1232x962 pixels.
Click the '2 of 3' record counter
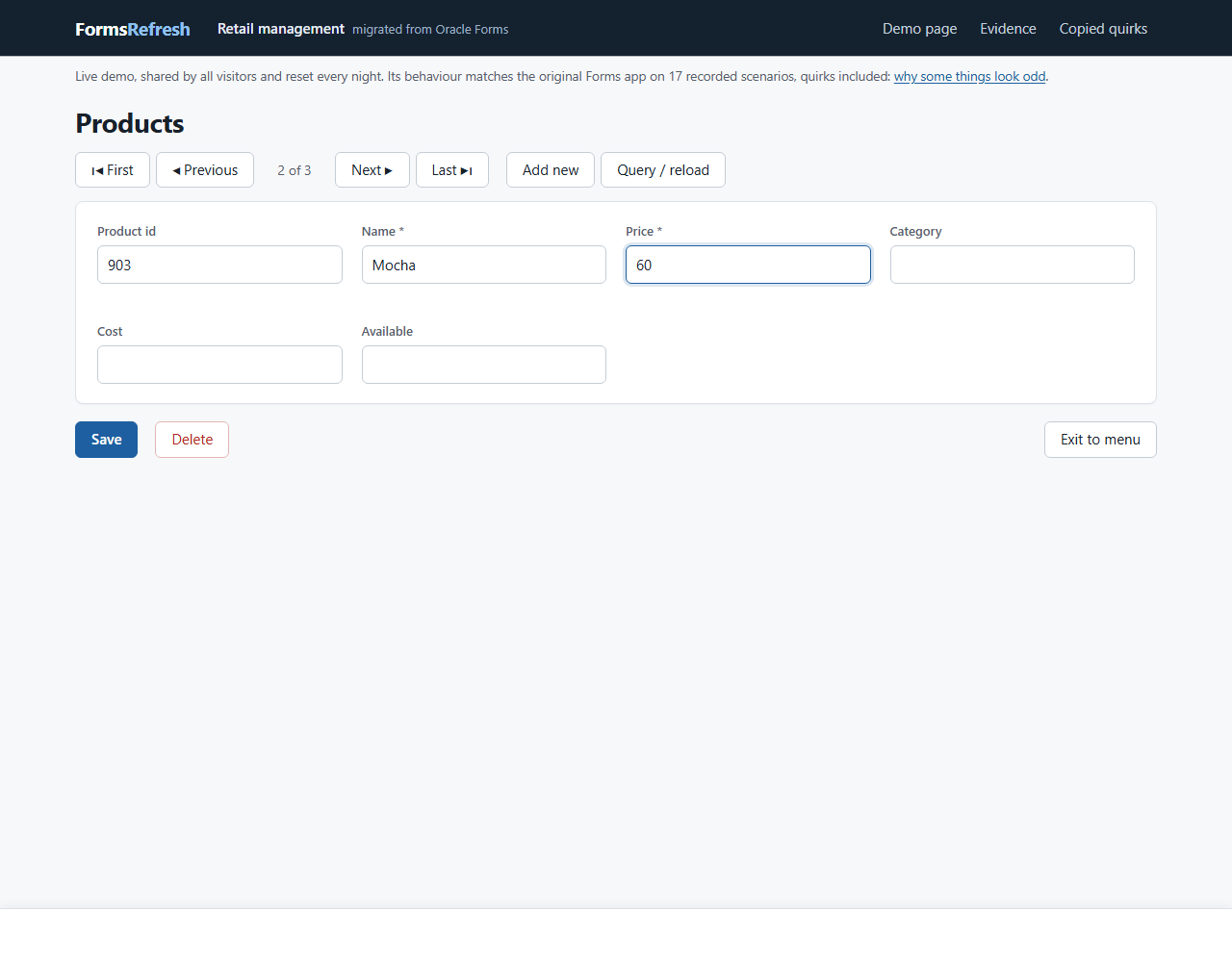tap(295, 170)
